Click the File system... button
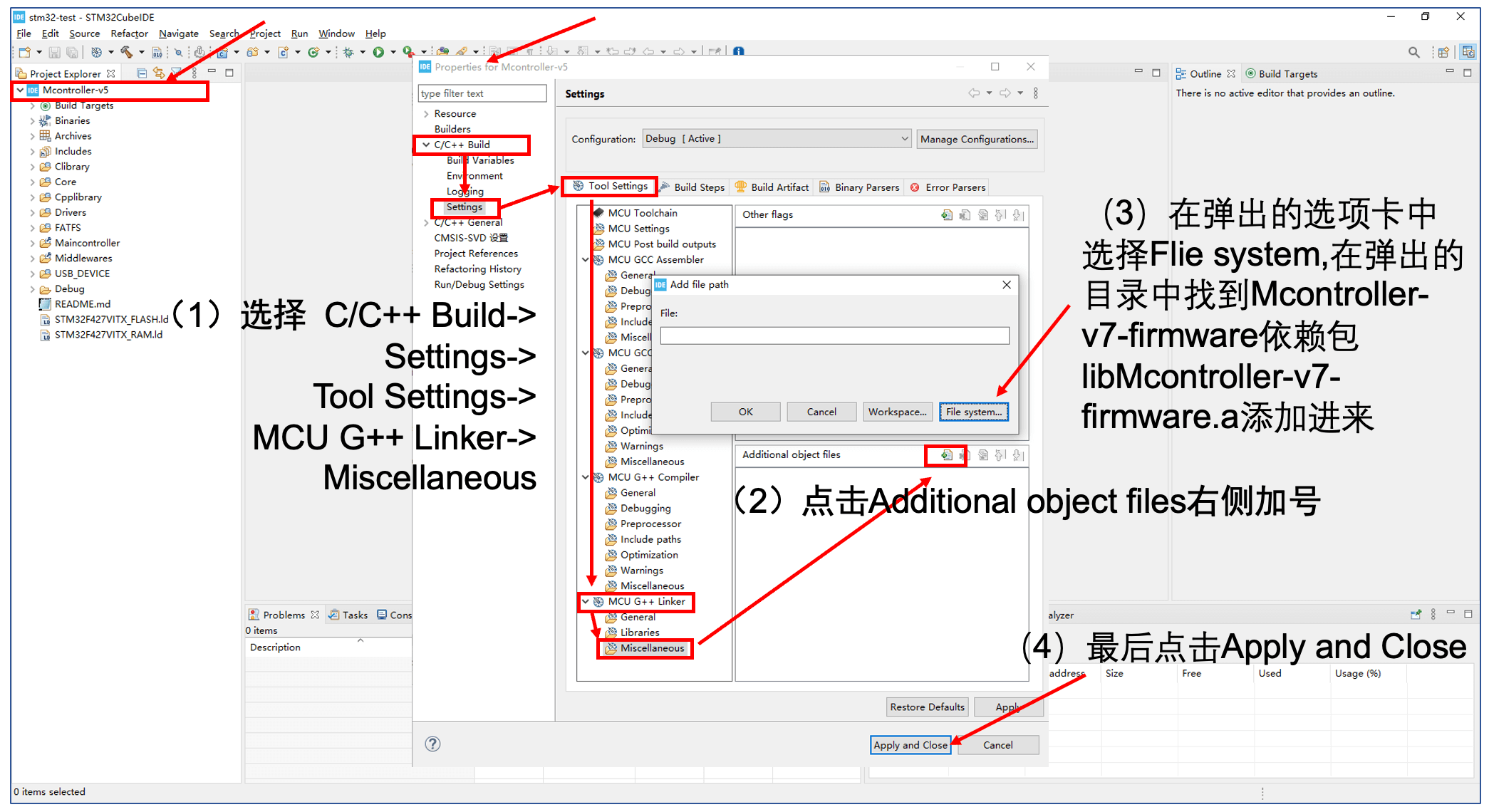 973,412
